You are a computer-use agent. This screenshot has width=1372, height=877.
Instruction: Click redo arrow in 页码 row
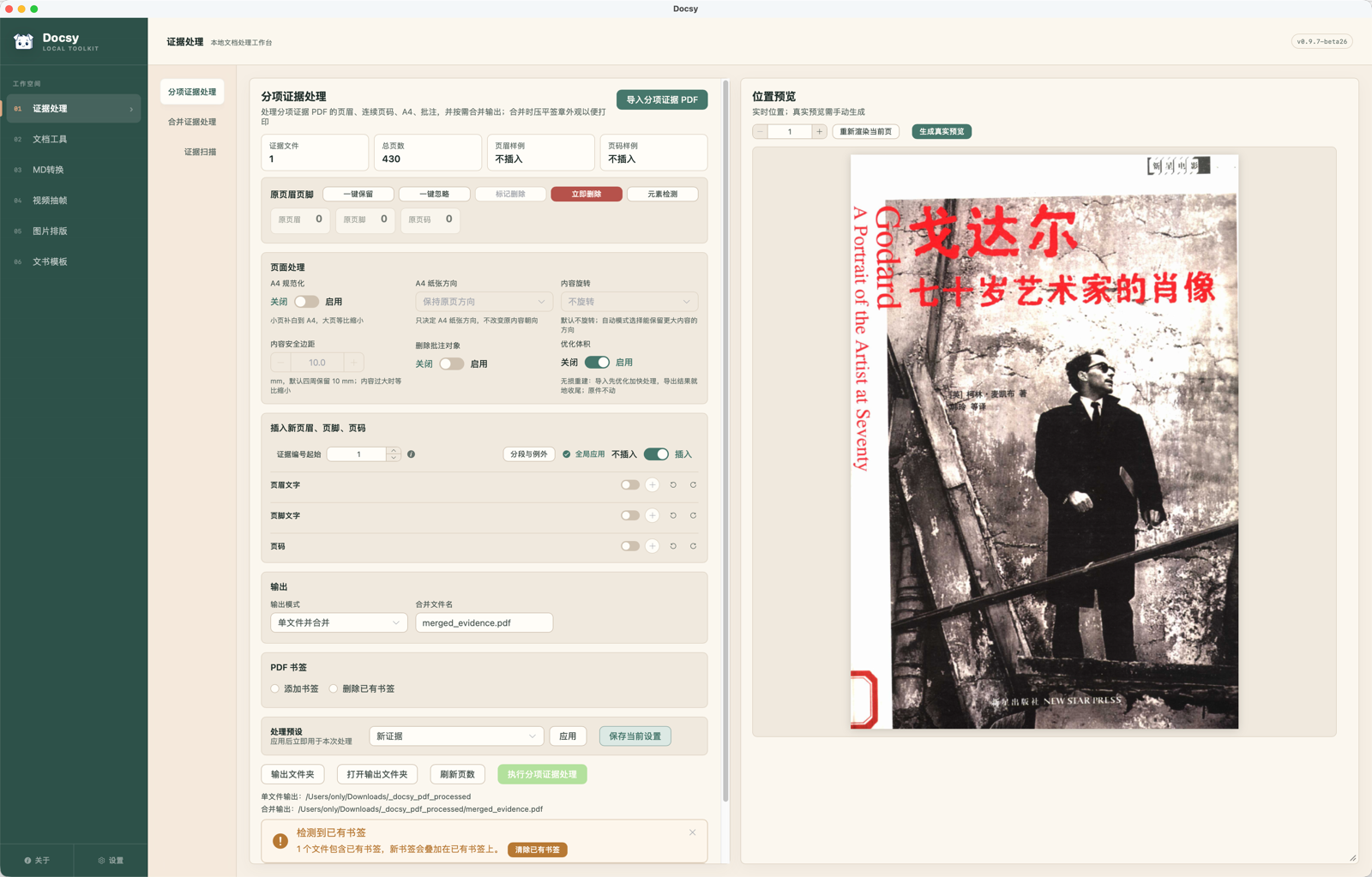tap(693, 546)
